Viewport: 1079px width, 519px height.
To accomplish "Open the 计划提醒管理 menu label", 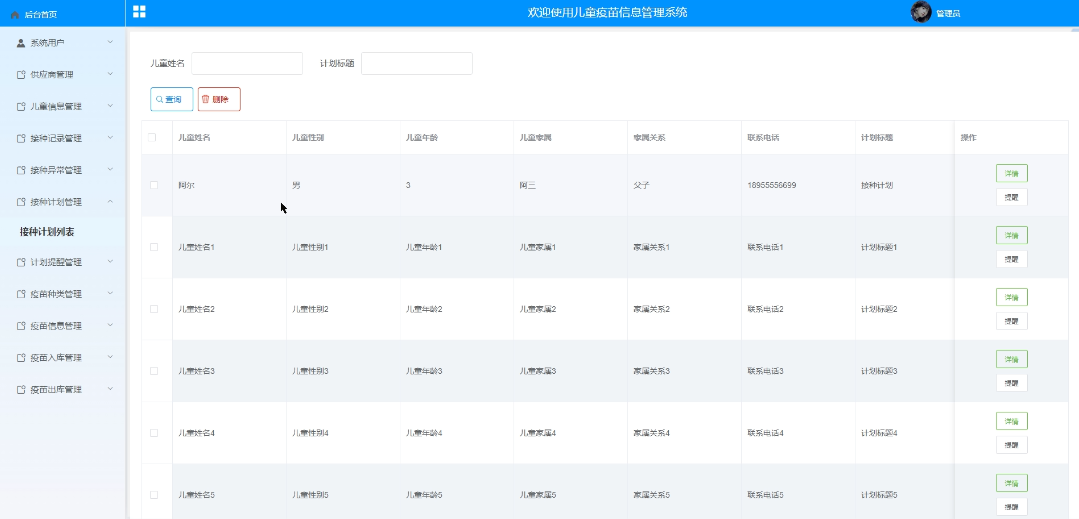I will (56, 262).
